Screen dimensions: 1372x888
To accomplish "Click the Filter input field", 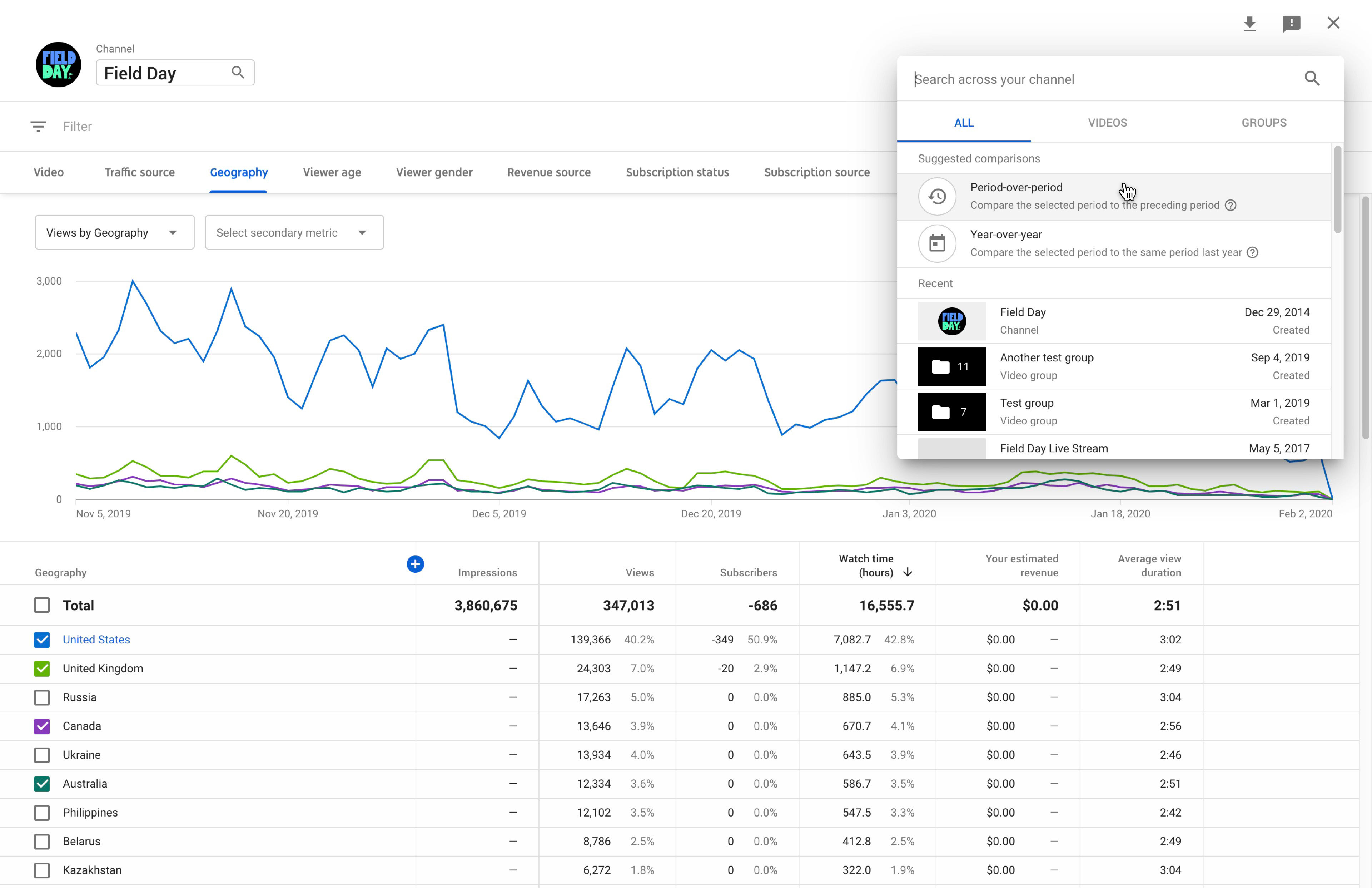I will click(77, 126).
